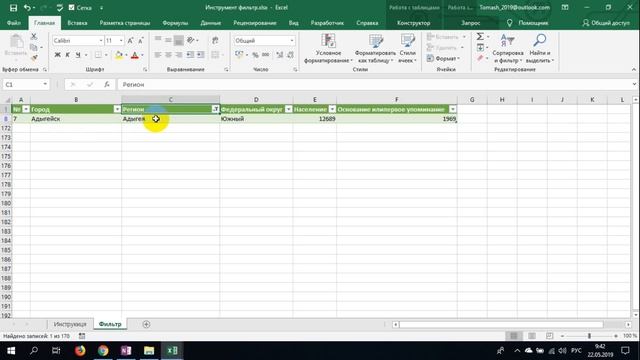
Task: Increase font size with larger A
Action: tap(130, 40)
